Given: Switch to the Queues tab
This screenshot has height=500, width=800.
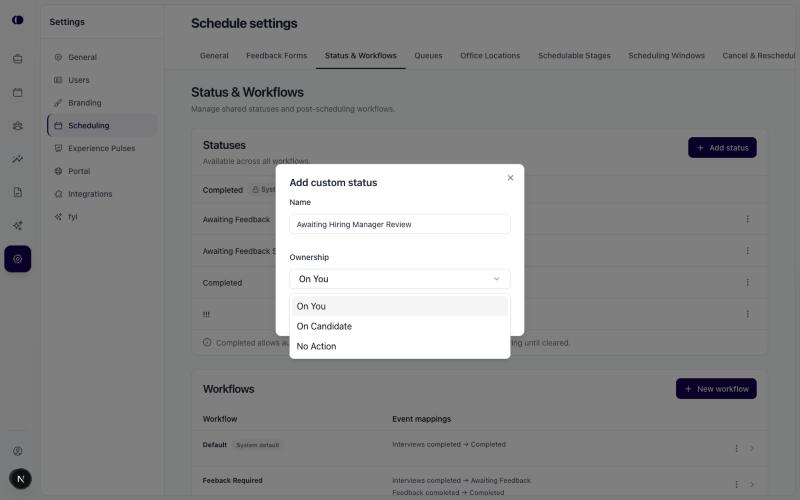Looking at the screenshot, I should click(428, 56).
